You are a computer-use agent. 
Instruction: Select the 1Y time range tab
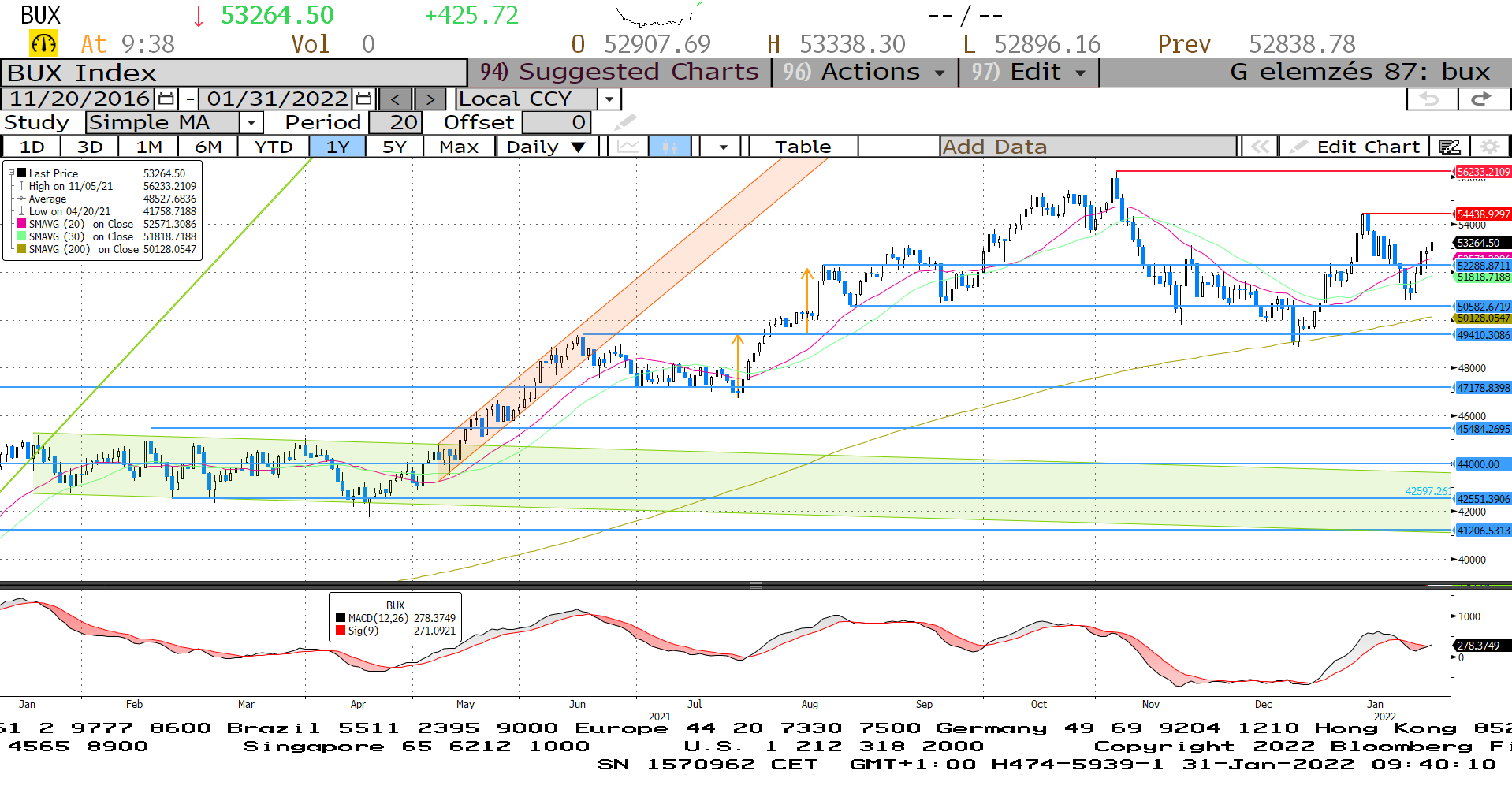337,147
